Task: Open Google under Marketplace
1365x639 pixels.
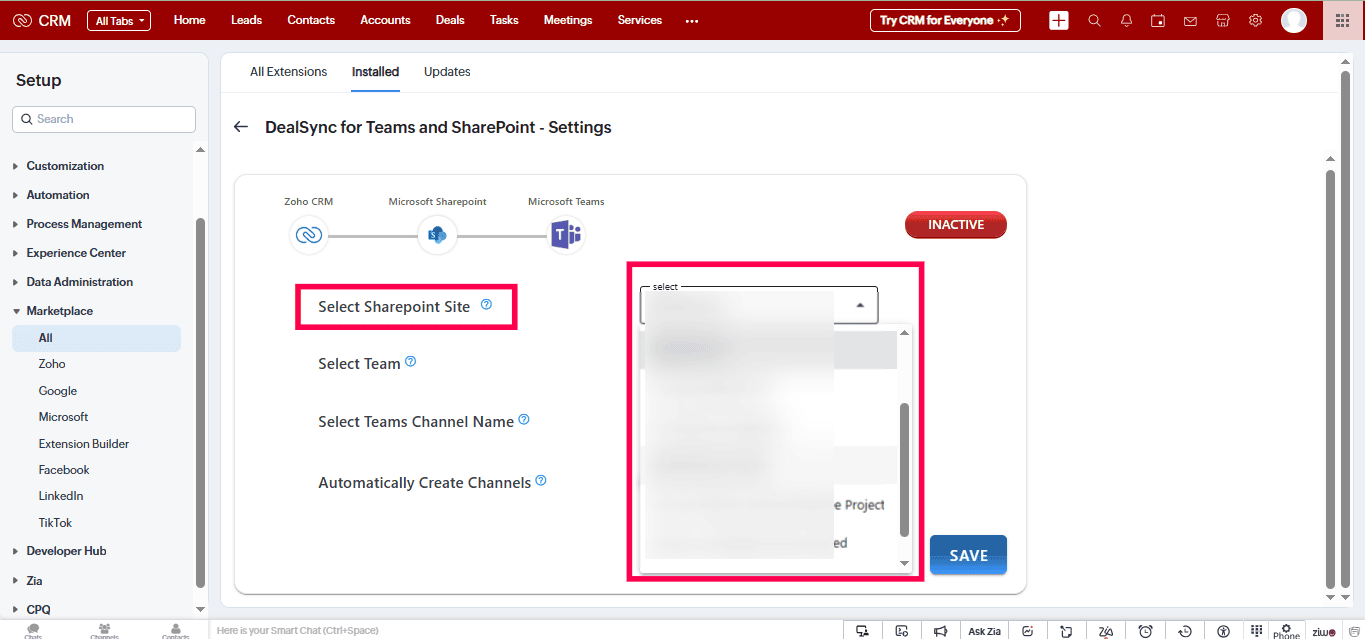Action: [58, 391]
